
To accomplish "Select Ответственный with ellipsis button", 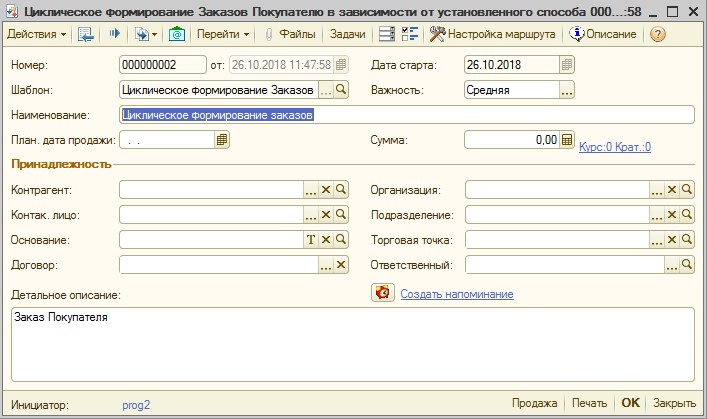I will 672,265.
